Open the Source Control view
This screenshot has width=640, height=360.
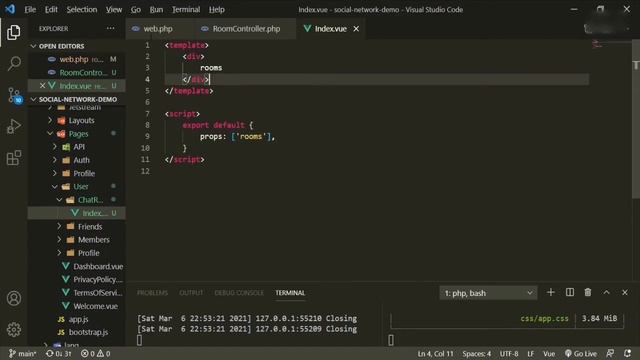point(14,95)
